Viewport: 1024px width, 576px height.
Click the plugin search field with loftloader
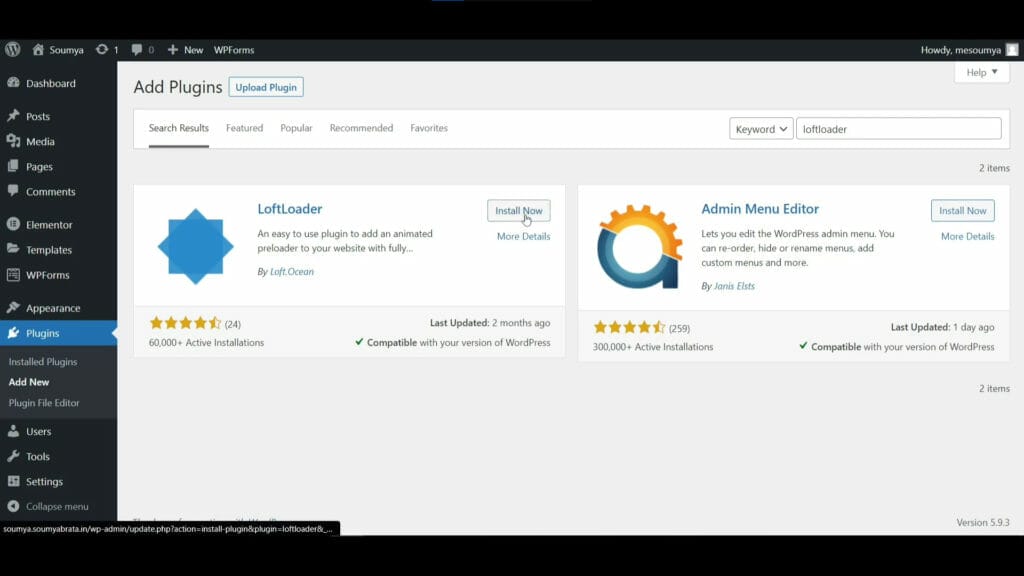tap(899, 129)
